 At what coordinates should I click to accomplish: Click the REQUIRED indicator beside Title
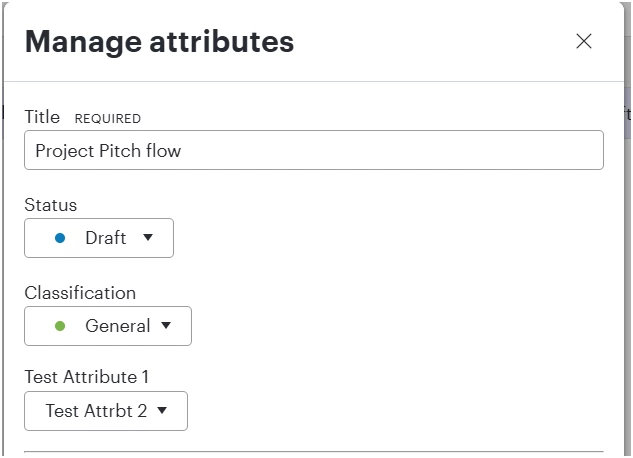(108, 119)
